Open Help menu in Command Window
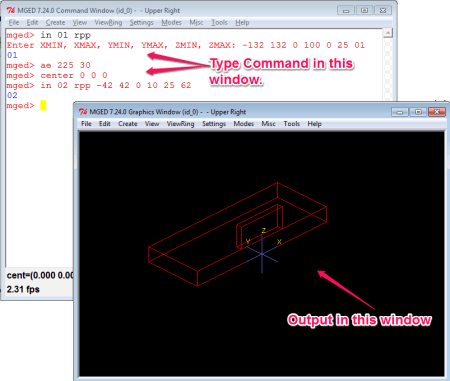This screenshot has width=450, height=381. coord(242,22)
